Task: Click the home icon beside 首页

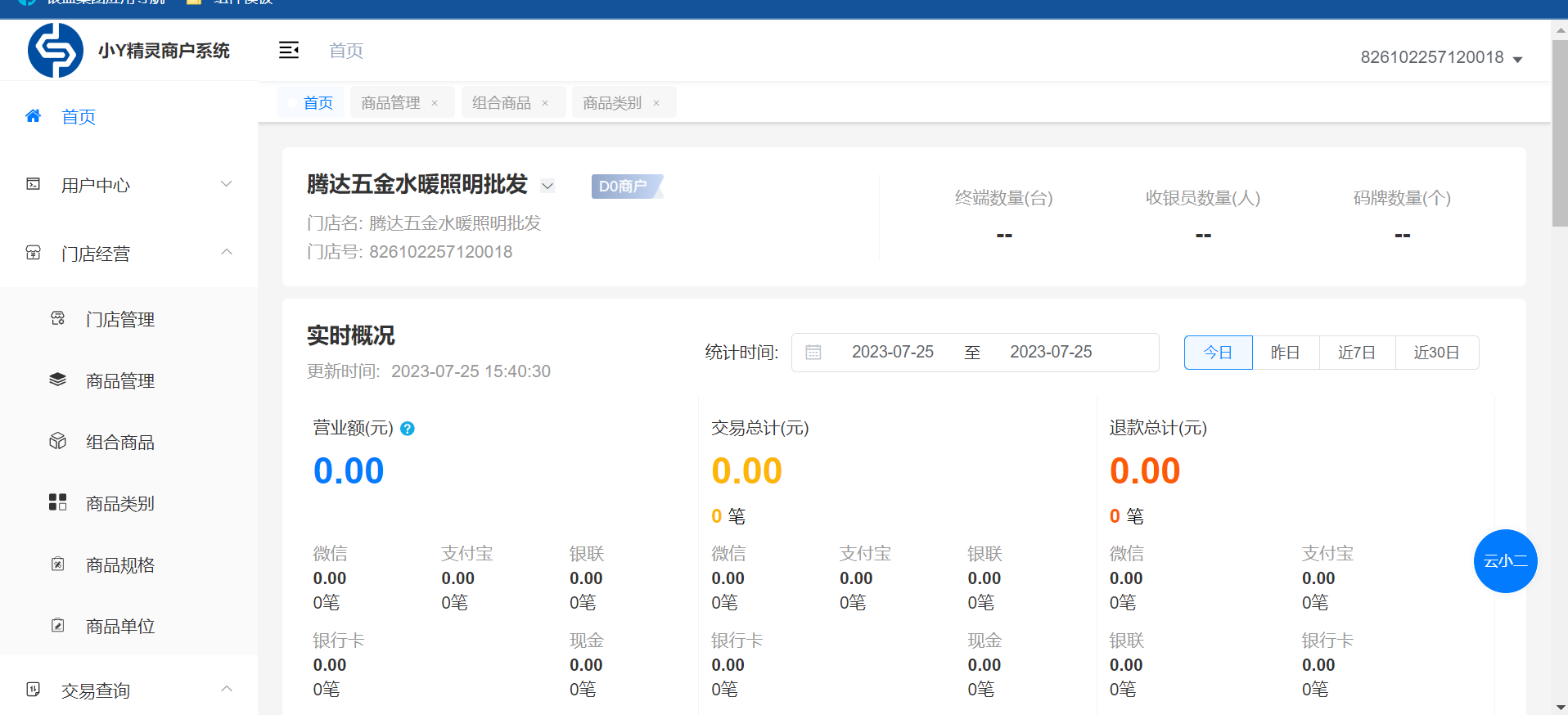Action: (x=34, y=116)
